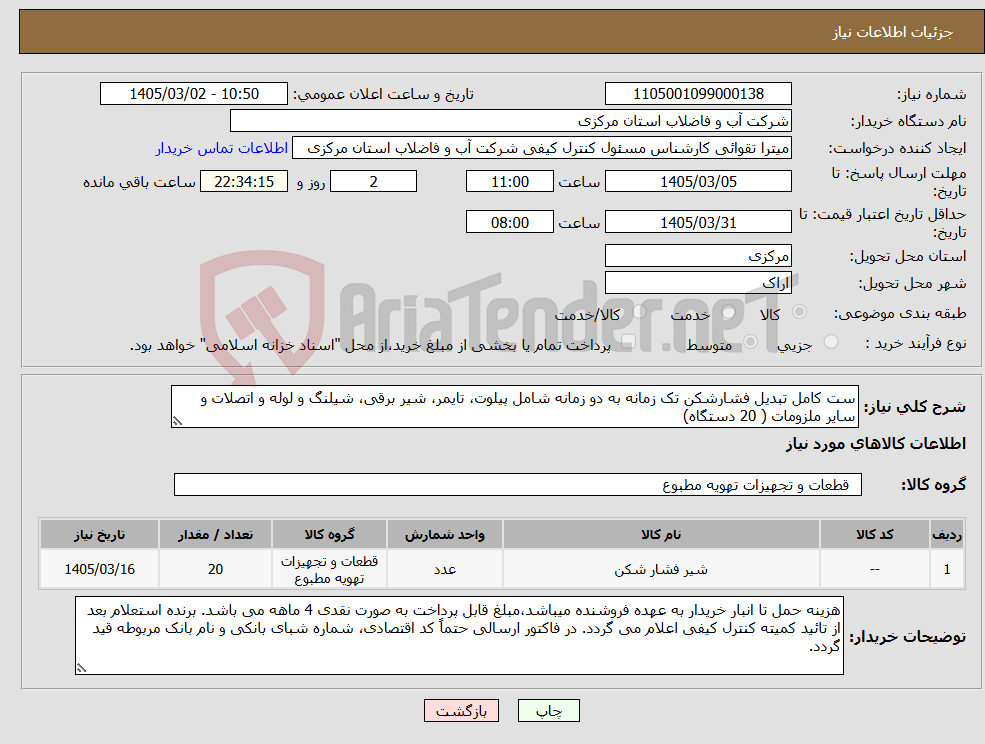
Task: Click the نوع فرآیند خرید label
Action: tap(916, 343)
